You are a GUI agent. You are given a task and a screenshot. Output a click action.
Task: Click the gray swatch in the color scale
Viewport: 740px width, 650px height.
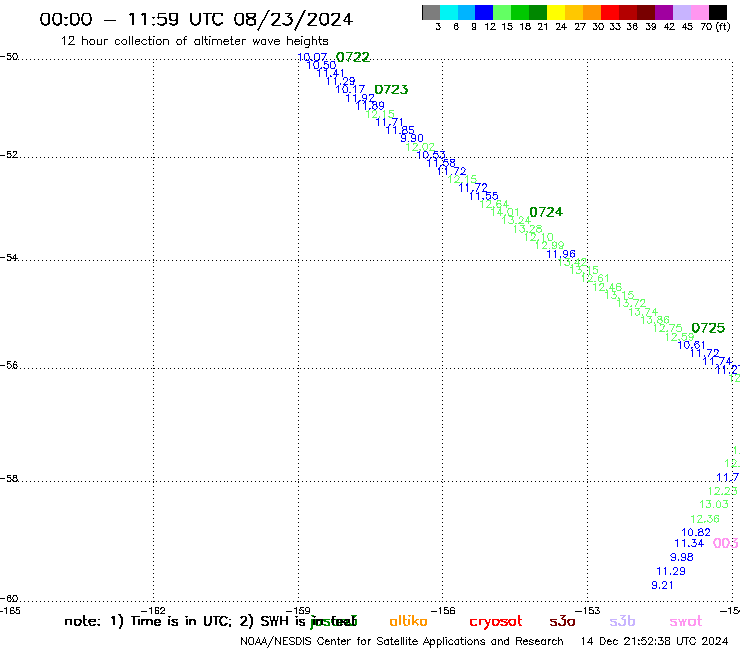click(431, 12)
